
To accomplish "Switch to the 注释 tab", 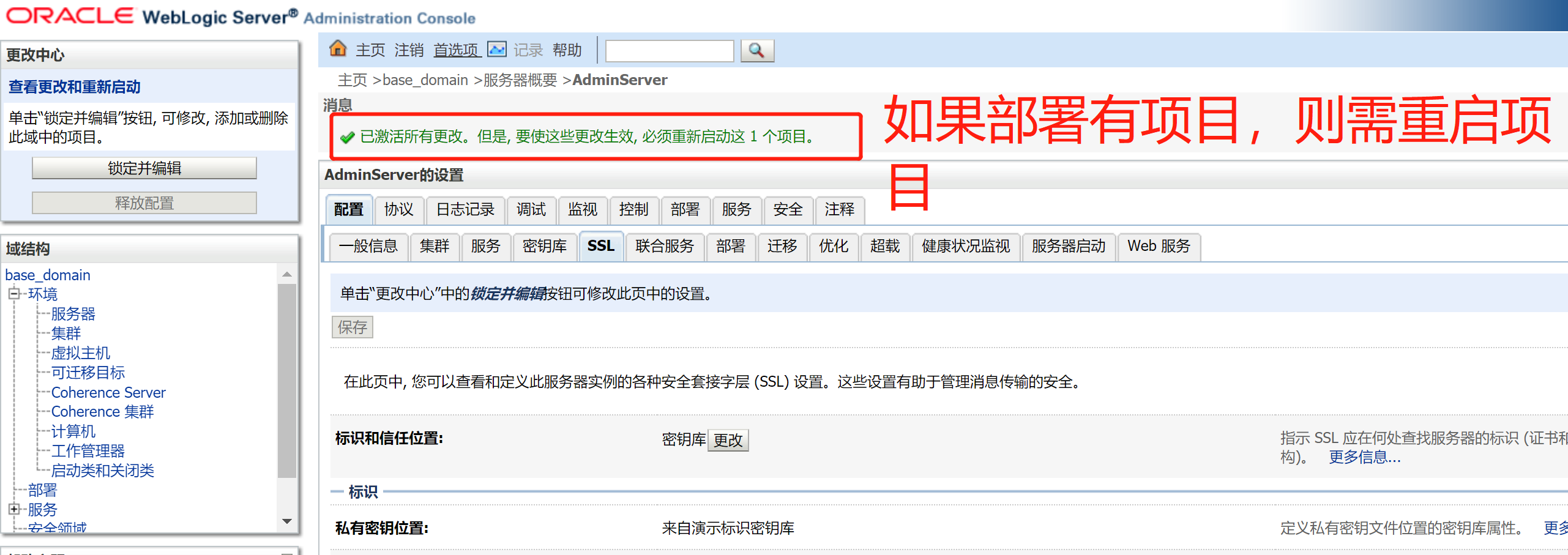I will [840, 210].
